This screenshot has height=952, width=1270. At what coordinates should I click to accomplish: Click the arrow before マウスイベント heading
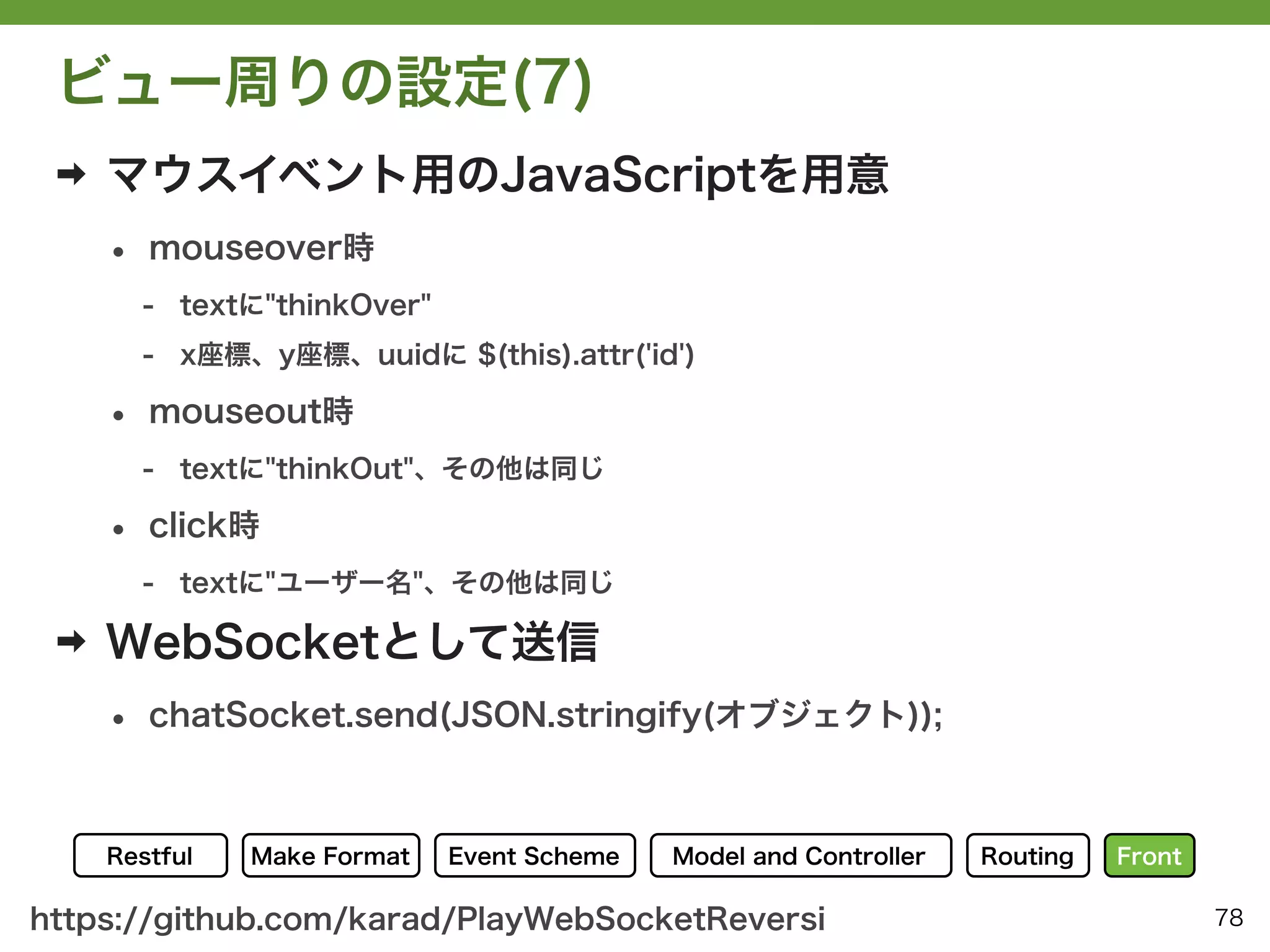(x=71, y=174)
